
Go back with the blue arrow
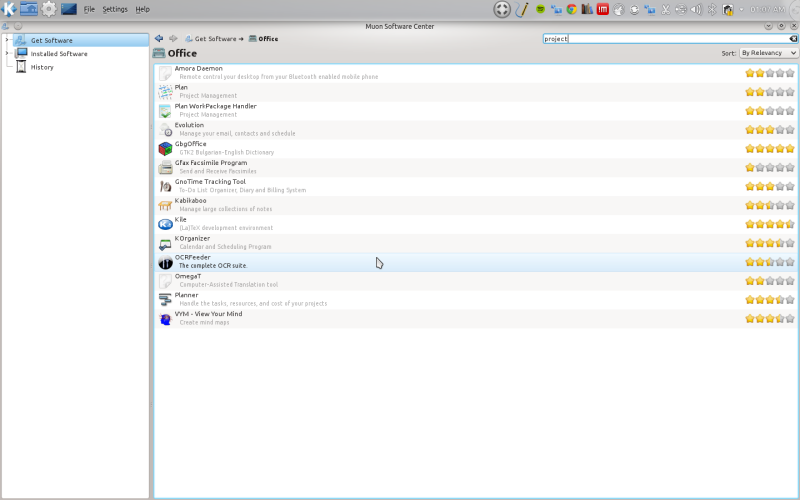[x=159, y=38]
